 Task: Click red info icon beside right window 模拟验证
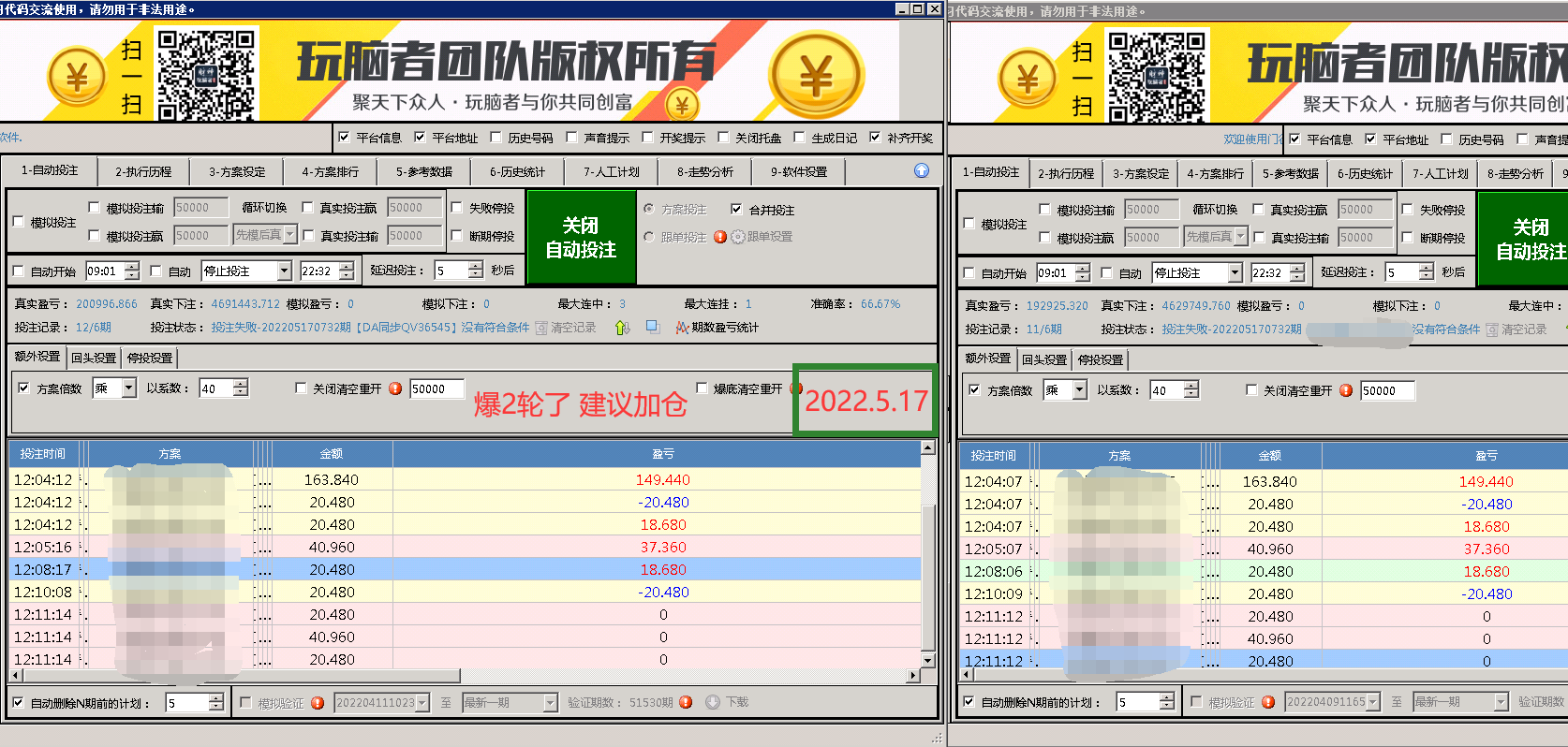pyautogui.click(x=1268, y=702)
